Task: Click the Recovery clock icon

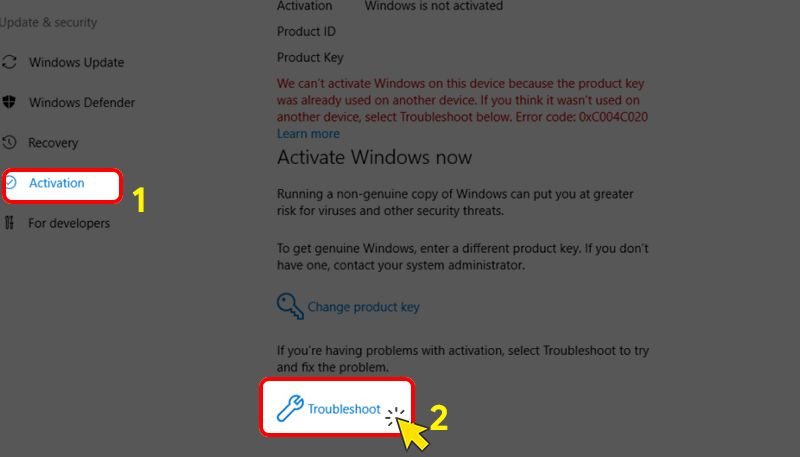Action: tap(9, 142)
